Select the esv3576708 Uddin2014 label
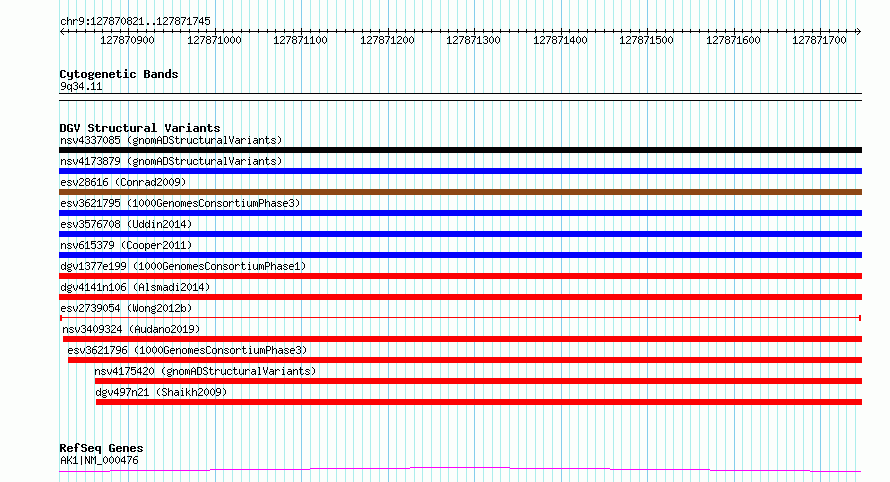The height and width of the screenshot is (482, 890). pos(126,224)
